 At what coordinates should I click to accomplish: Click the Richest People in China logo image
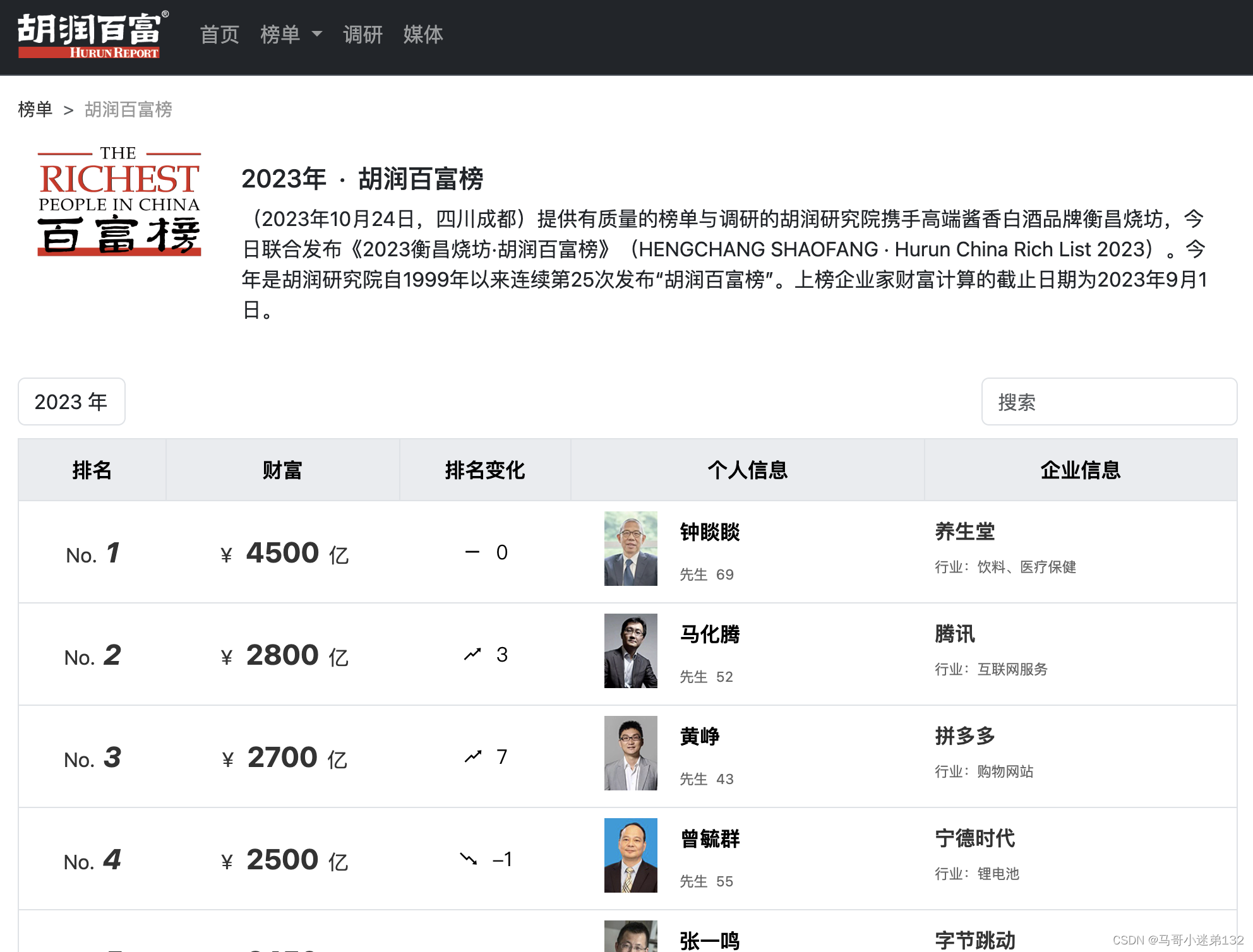[x=119, y=201]
